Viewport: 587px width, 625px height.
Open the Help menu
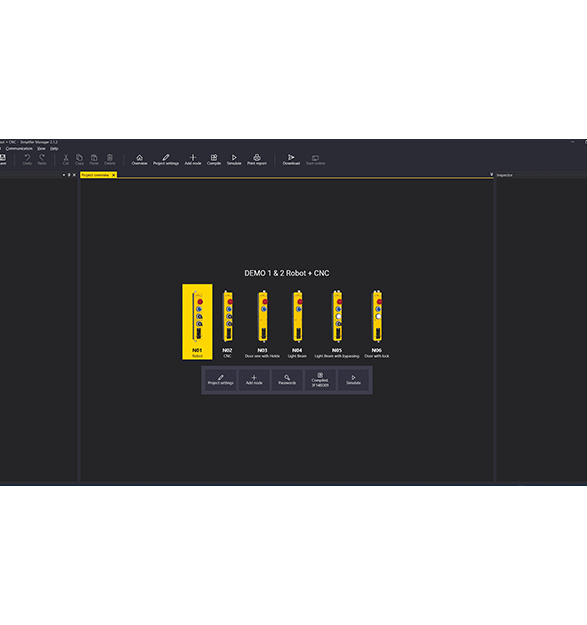click(x=54, y=148)
